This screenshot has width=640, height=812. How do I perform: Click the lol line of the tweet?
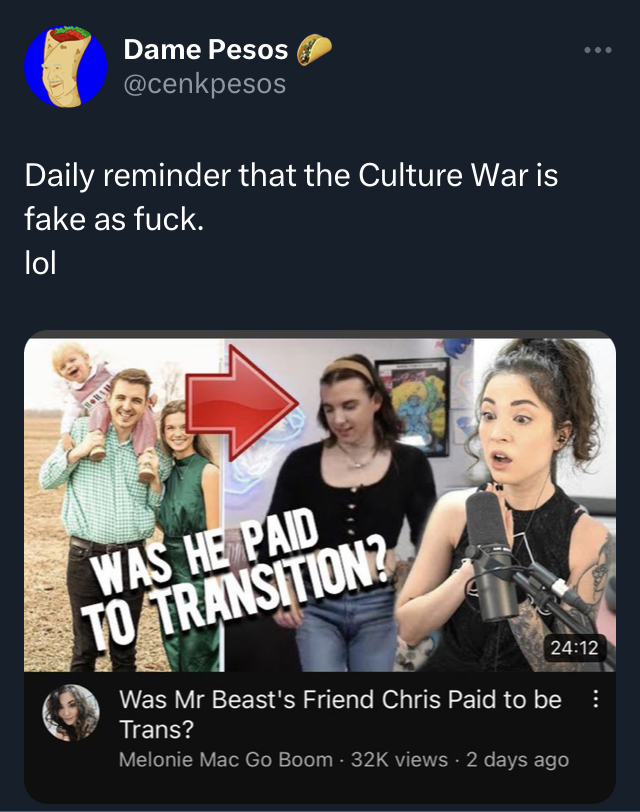point(40,263)
